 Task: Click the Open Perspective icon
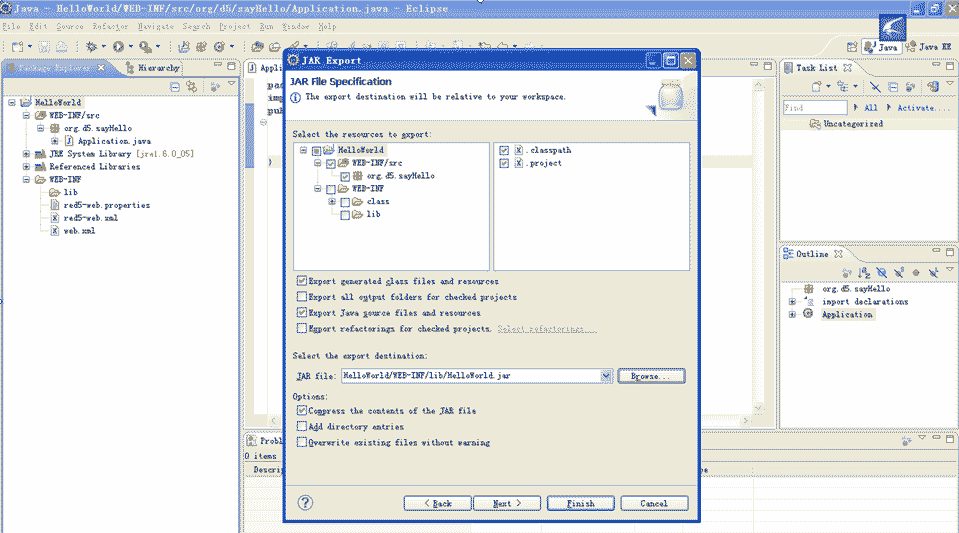[852, 47]
